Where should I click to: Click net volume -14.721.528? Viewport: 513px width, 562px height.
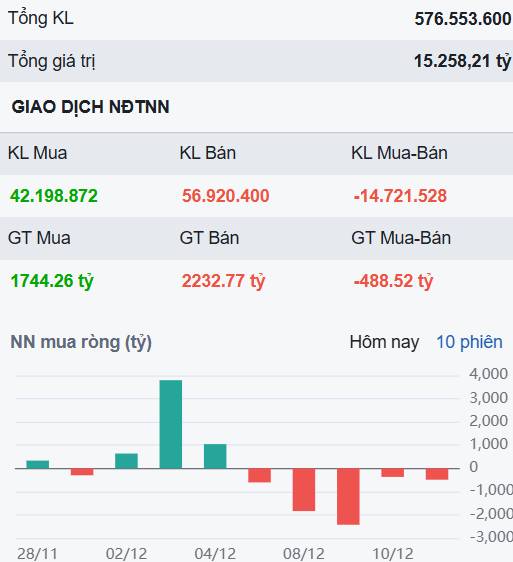[x=400, y=196]
